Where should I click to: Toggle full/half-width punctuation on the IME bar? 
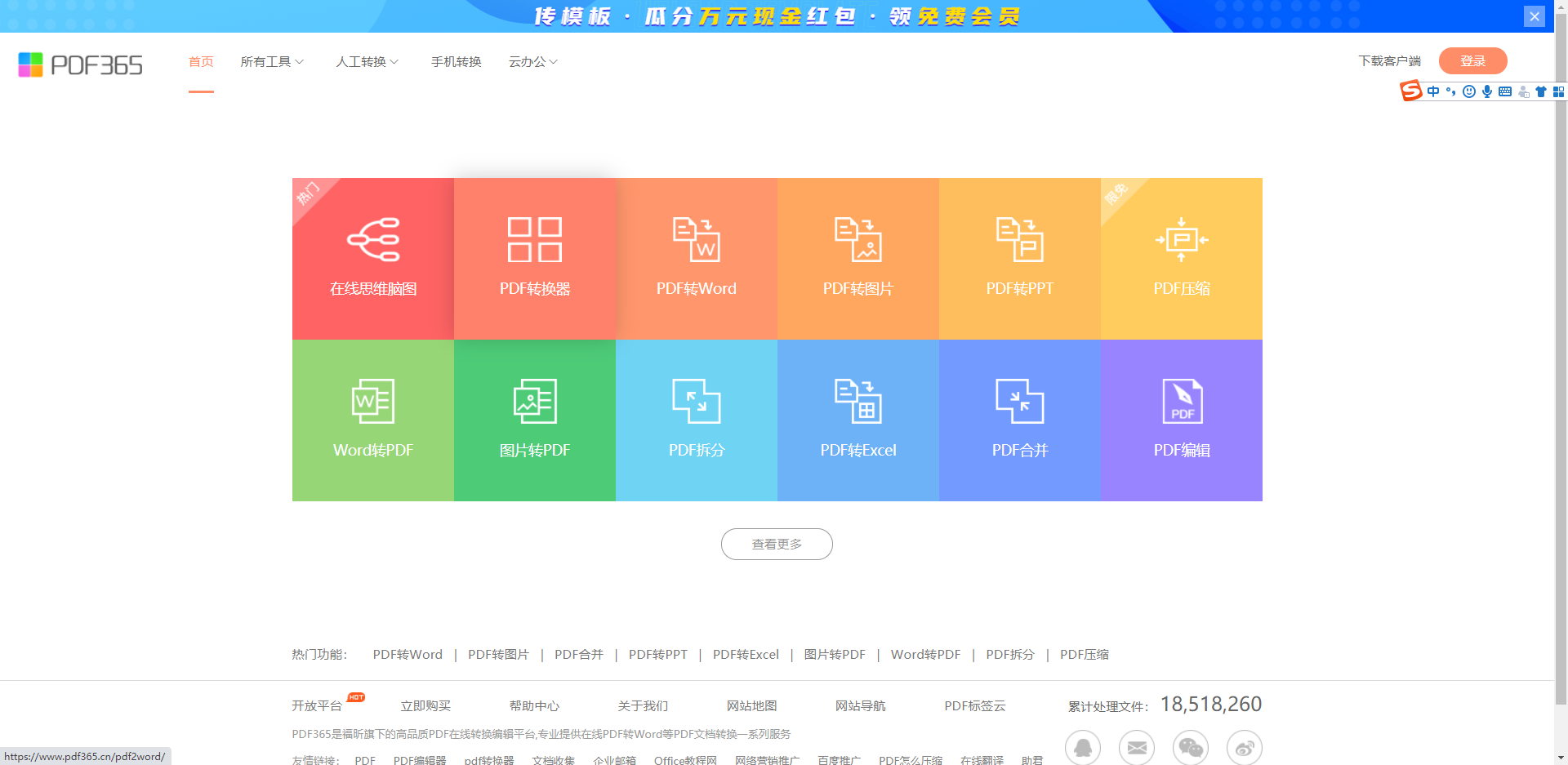(x=1451, y=91)
